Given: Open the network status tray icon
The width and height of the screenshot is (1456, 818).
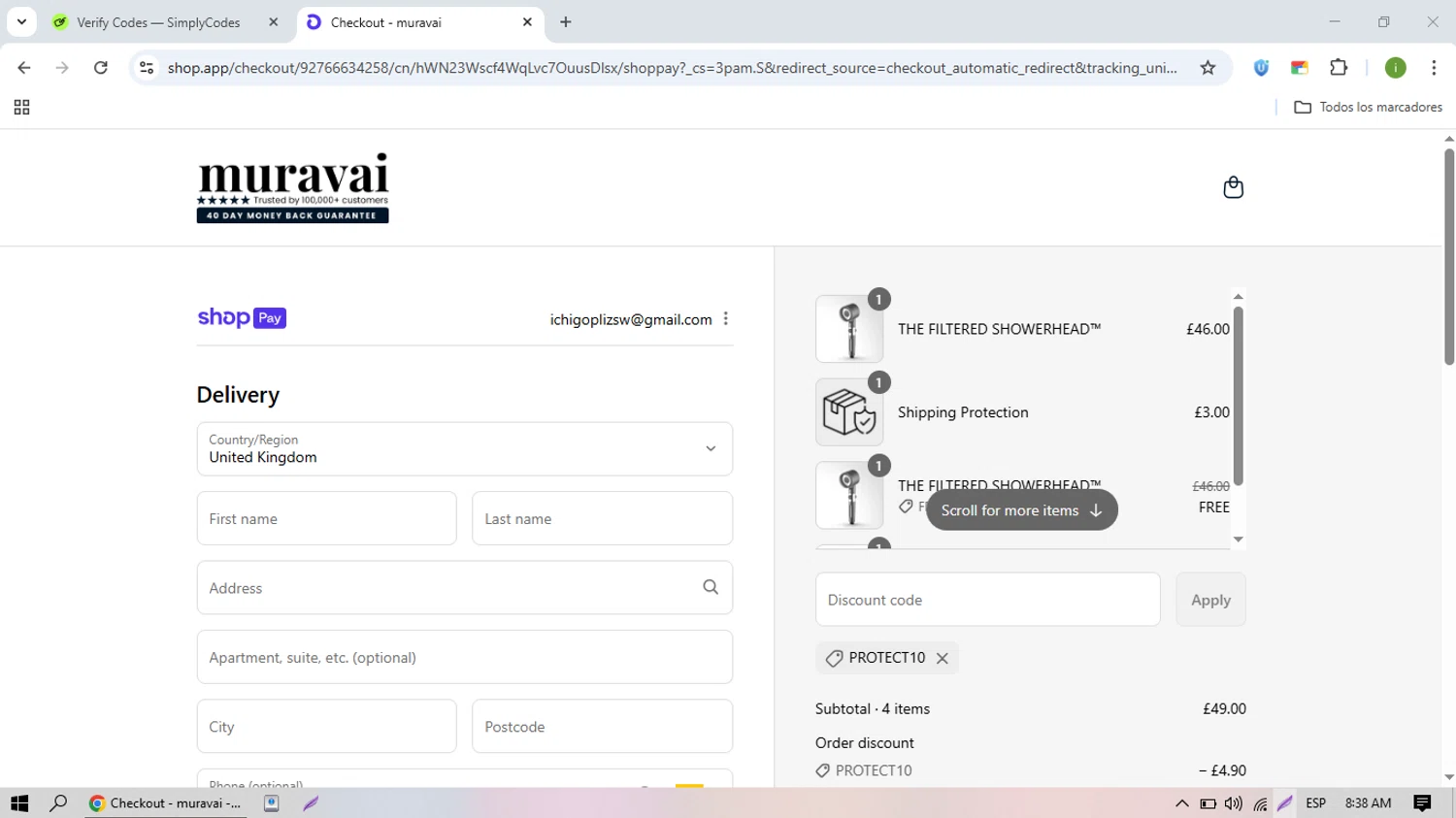Looking at the screenshot, I should [1260, 803].
